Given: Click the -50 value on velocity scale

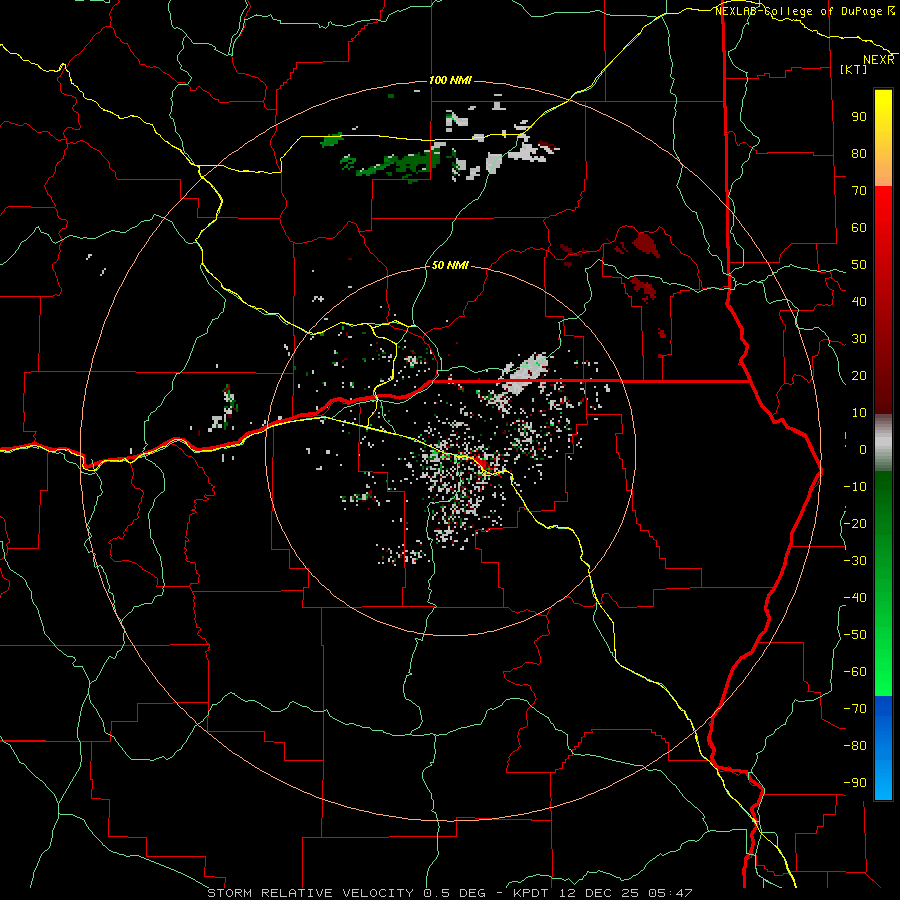Looking at the screenshot, I should tap(855, 635).
